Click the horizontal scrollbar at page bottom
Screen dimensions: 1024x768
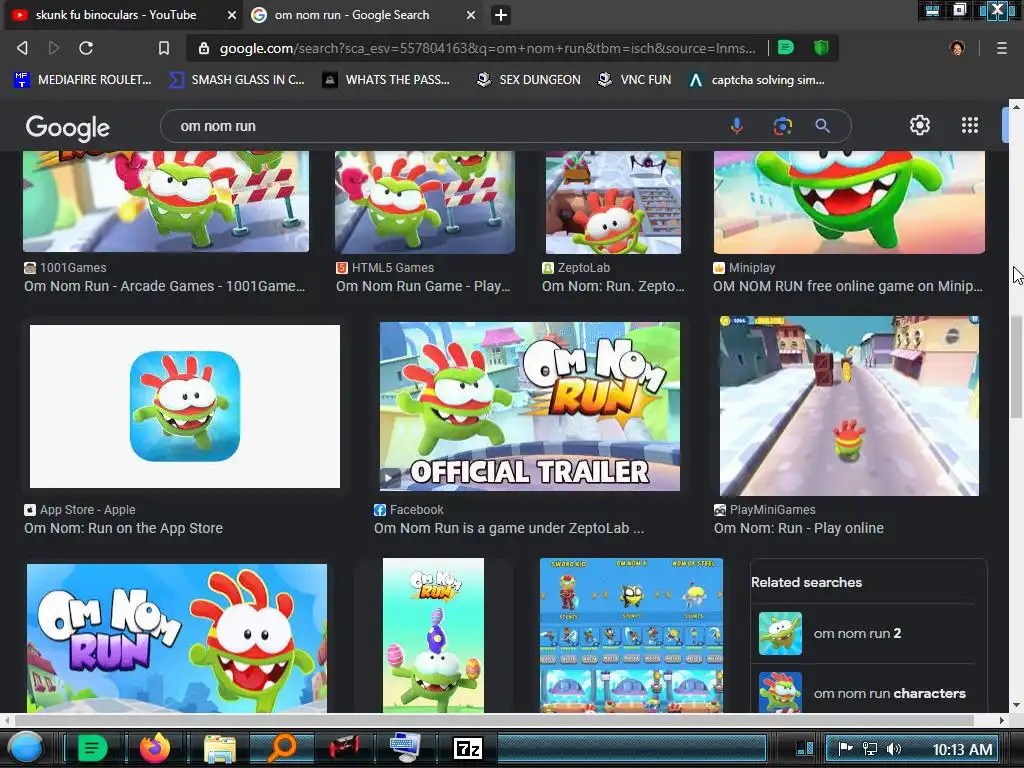(494, 720)
